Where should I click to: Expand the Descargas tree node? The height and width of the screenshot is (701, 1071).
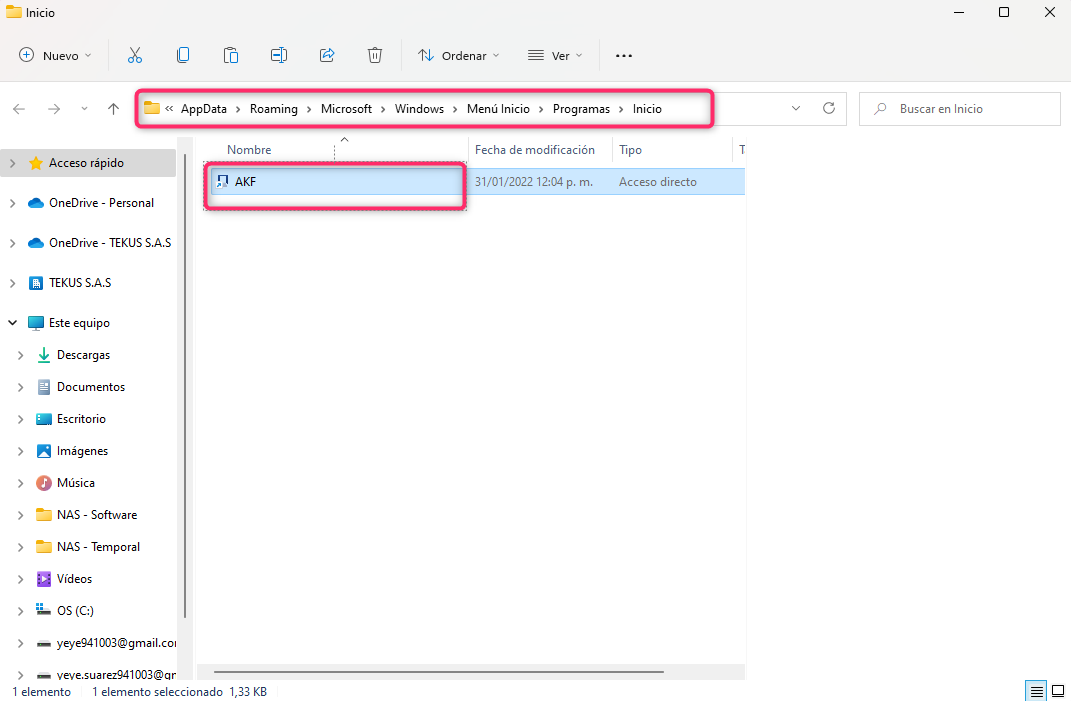(x=21, y=355)
